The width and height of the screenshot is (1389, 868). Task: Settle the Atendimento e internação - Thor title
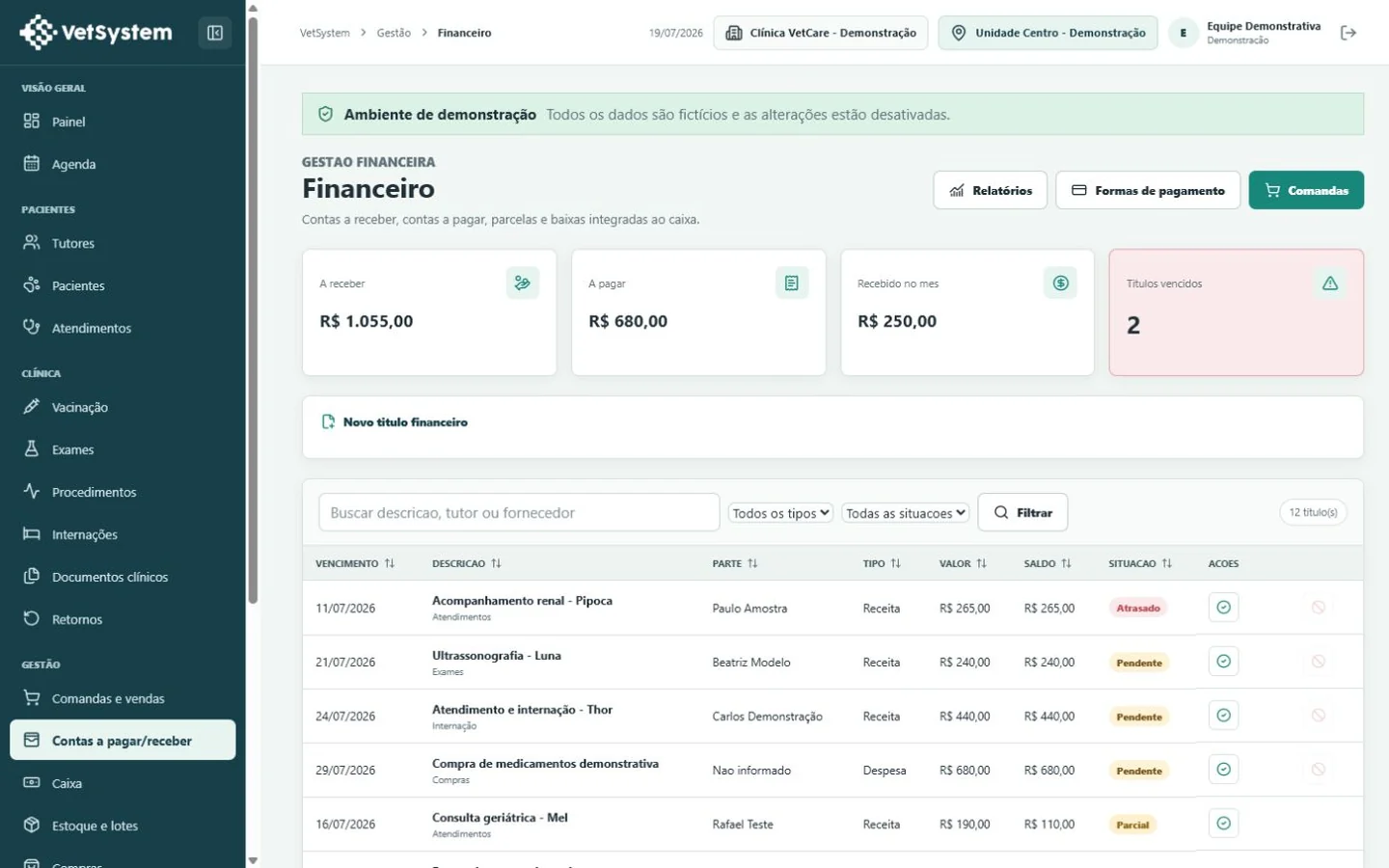click(1223, 716)
